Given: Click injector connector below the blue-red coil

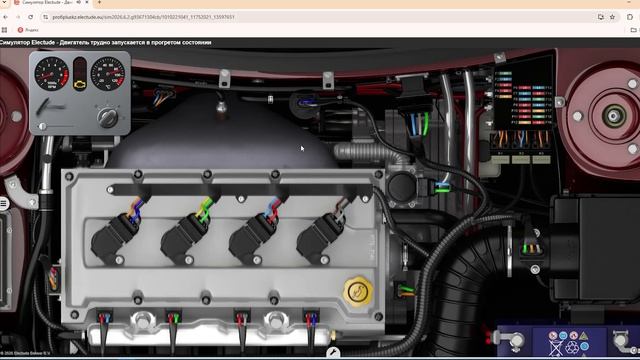Looking at the screenshot, I should (x=242, y=318).
